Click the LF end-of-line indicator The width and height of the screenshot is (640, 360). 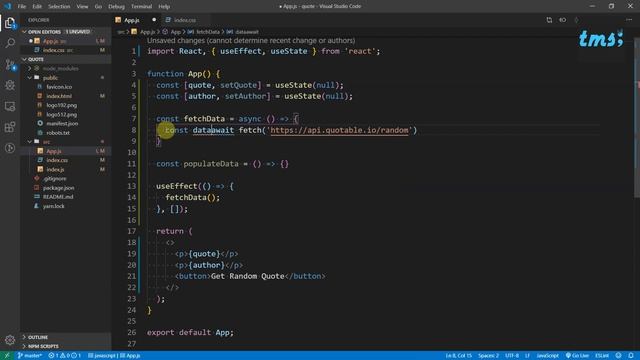coord(527,356)
